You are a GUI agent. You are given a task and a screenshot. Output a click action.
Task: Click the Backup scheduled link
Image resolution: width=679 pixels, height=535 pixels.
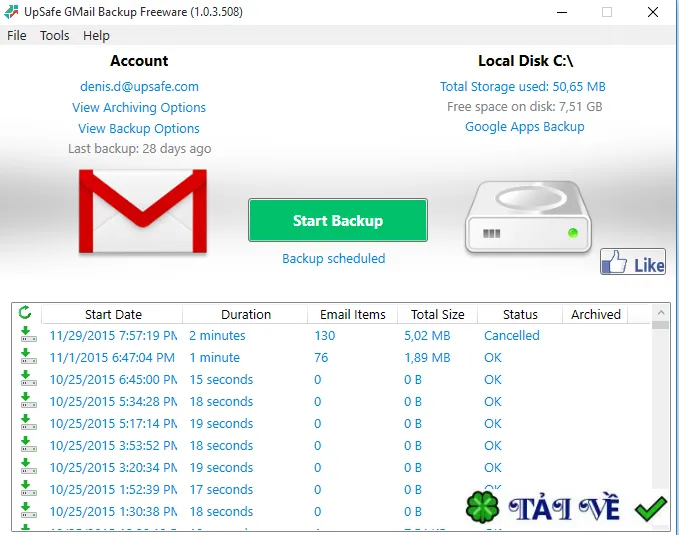coord(333,259)
